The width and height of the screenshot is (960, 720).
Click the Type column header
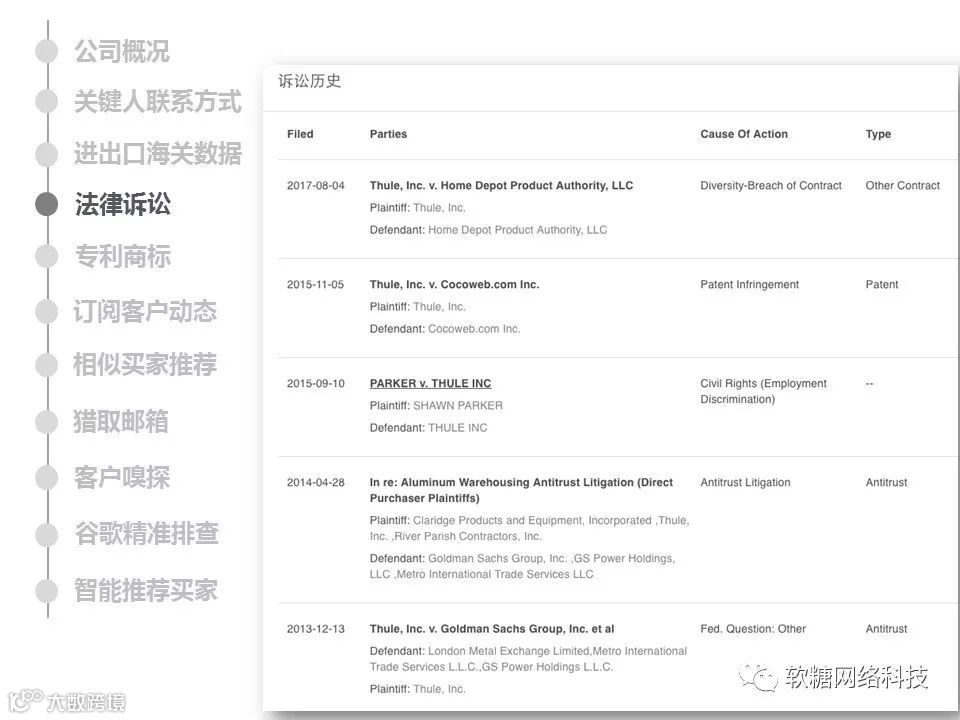click(x=878, y=134)
